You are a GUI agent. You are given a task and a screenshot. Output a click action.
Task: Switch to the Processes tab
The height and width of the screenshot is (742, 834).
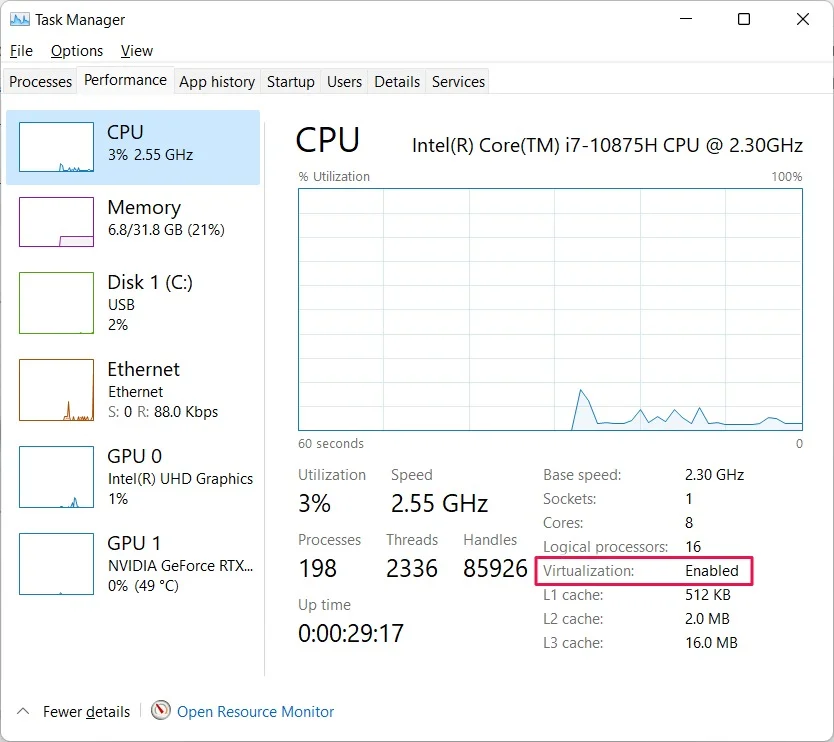40,81
